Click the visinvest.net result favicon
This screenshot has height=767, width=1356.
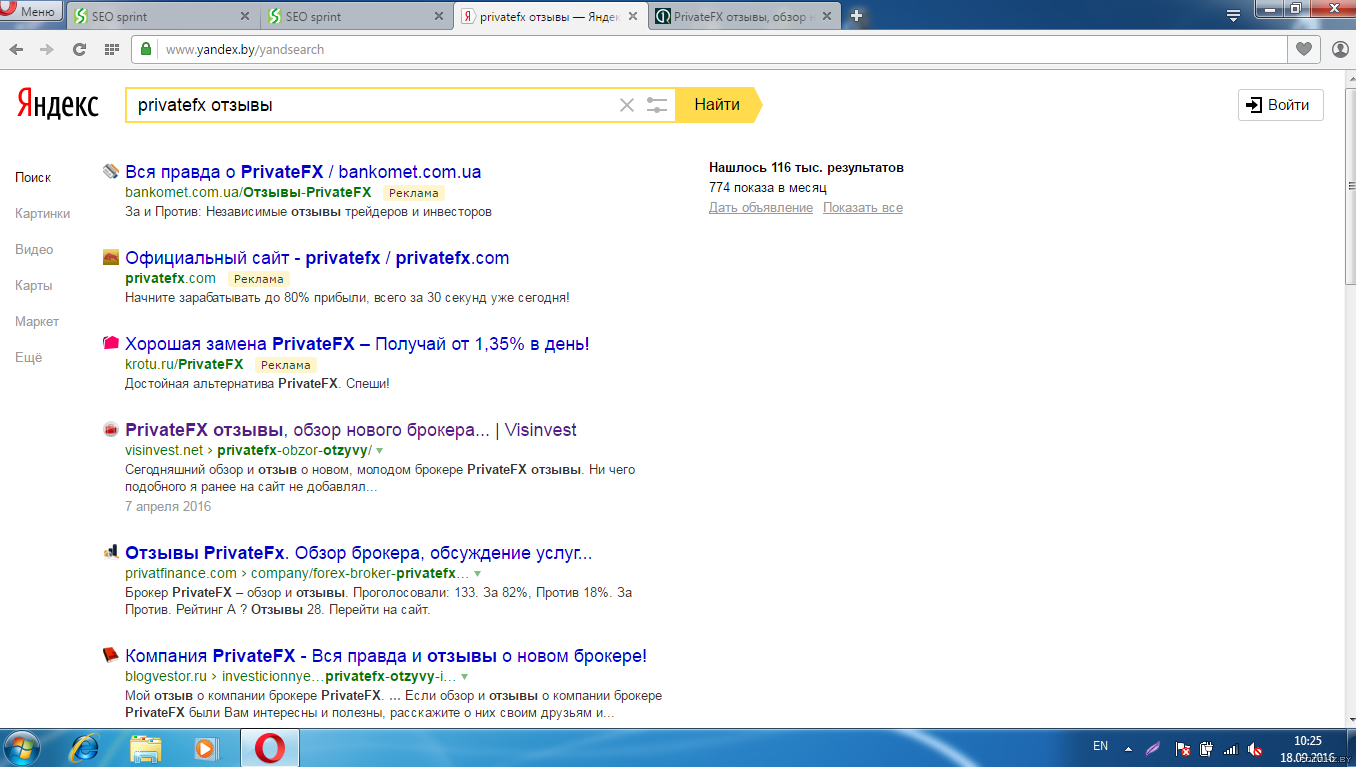click(x=111, y=429)
